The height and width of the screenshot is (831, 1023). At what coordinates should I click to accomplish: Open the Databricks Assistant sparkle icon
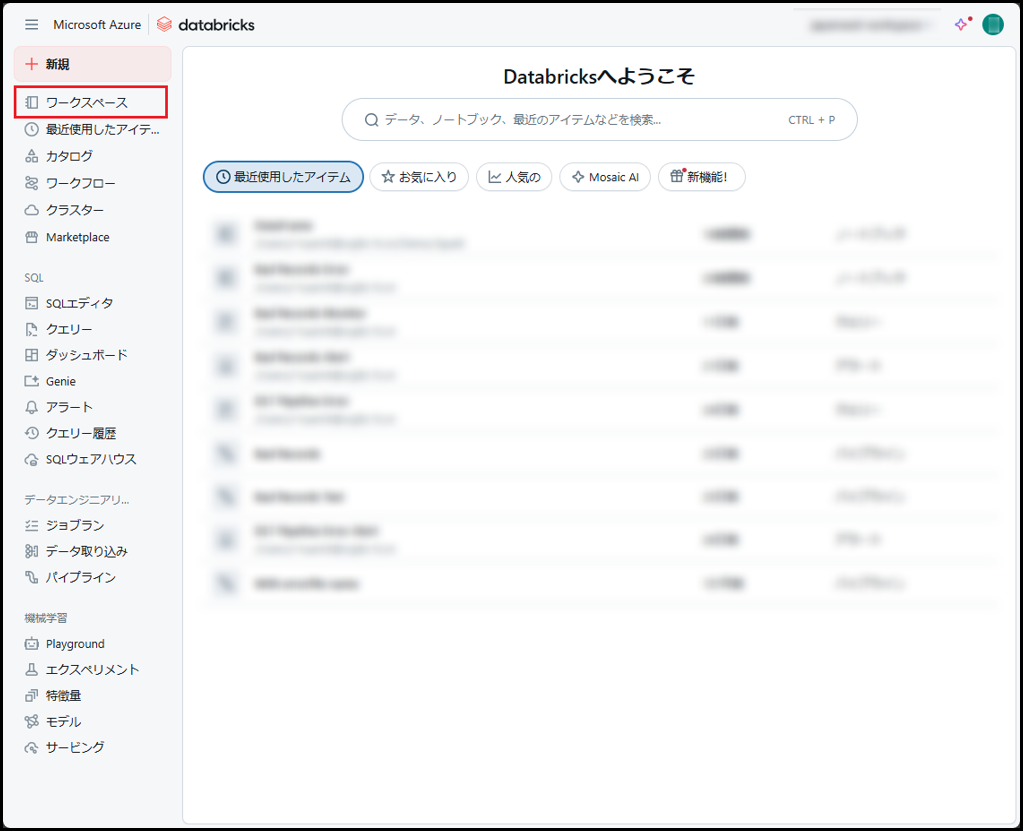click(962, 25)
